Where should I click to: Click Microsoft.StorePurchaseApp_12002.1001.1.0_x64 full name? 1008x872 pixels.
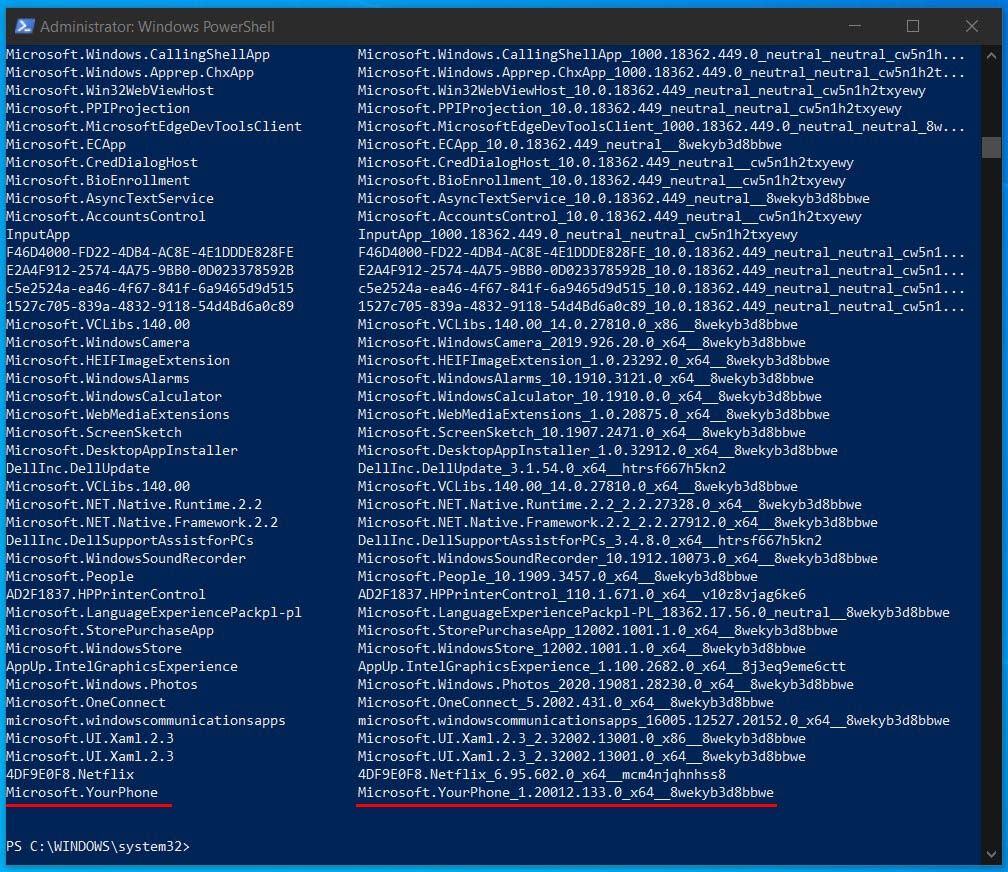click(598, 630)
